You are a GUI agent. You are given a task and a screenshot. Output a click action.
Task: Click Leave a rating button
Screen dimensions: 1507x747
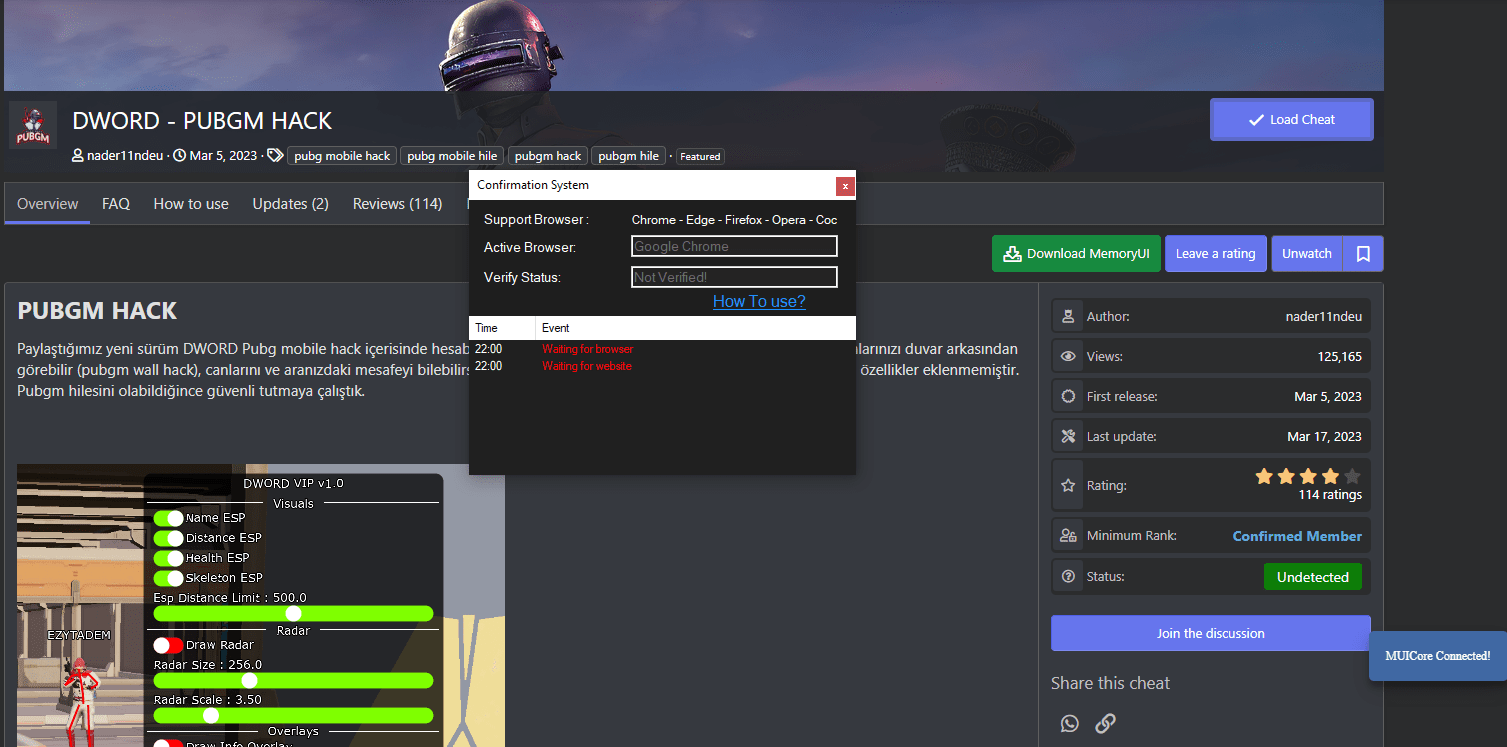(x=1215, y=254)
